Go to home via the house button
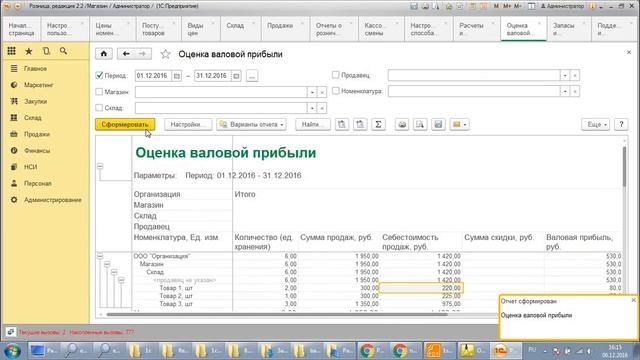 [104, 54]
